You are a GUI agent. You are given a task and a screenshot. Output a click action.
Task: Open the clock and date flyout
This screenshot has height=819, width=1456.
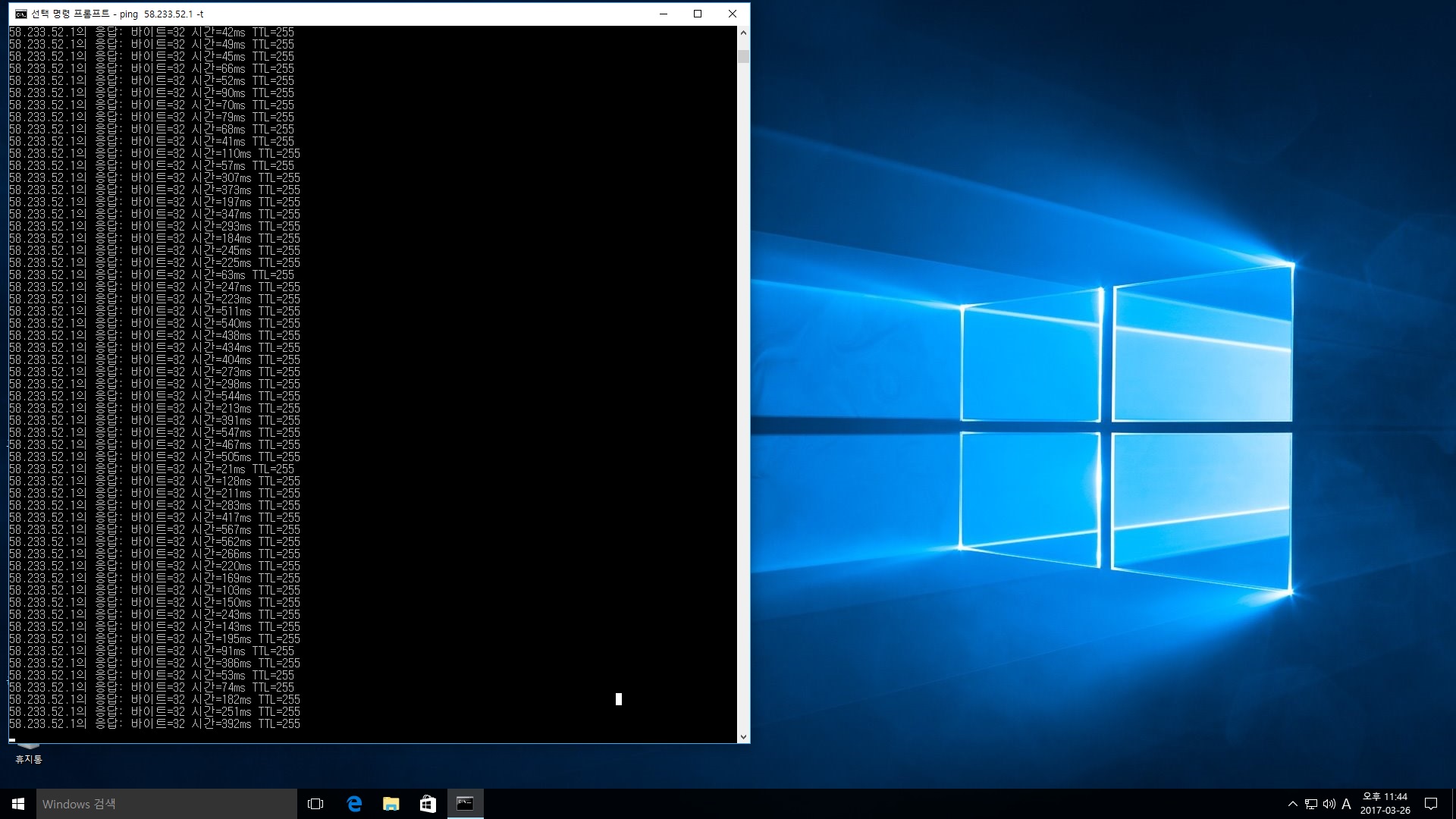coord(1385,804)
